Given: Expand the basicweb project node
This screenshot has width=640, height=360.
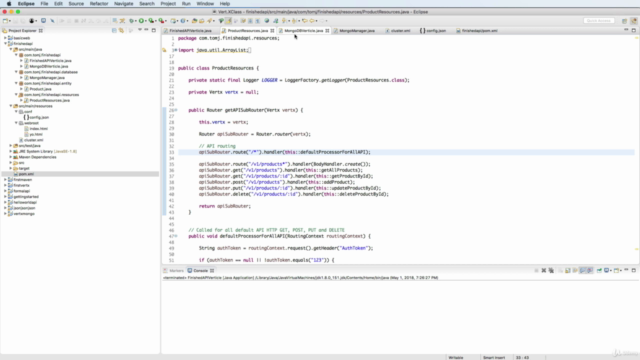Looking at the screenshot, I should tap(5, 38).
